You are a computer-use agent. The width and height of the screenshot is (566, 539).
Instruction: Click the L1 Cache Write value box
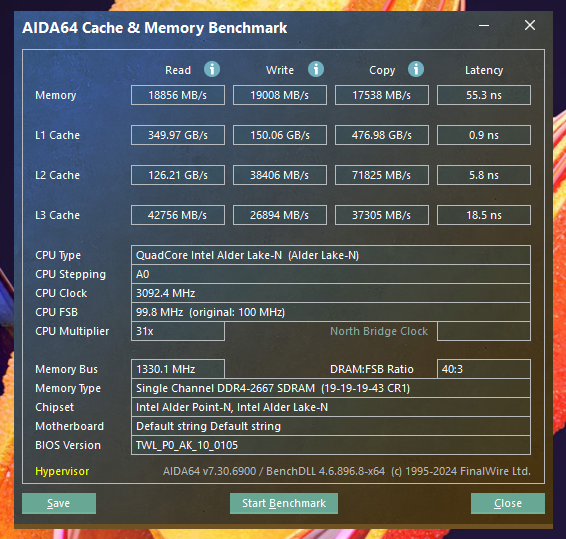[x=280, y=135]
